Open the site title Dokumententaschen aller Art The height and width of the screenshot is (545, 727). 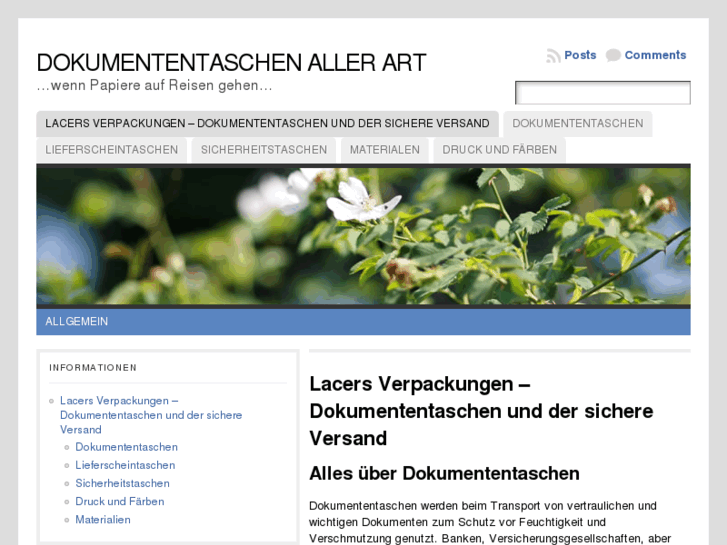[231, 63]
